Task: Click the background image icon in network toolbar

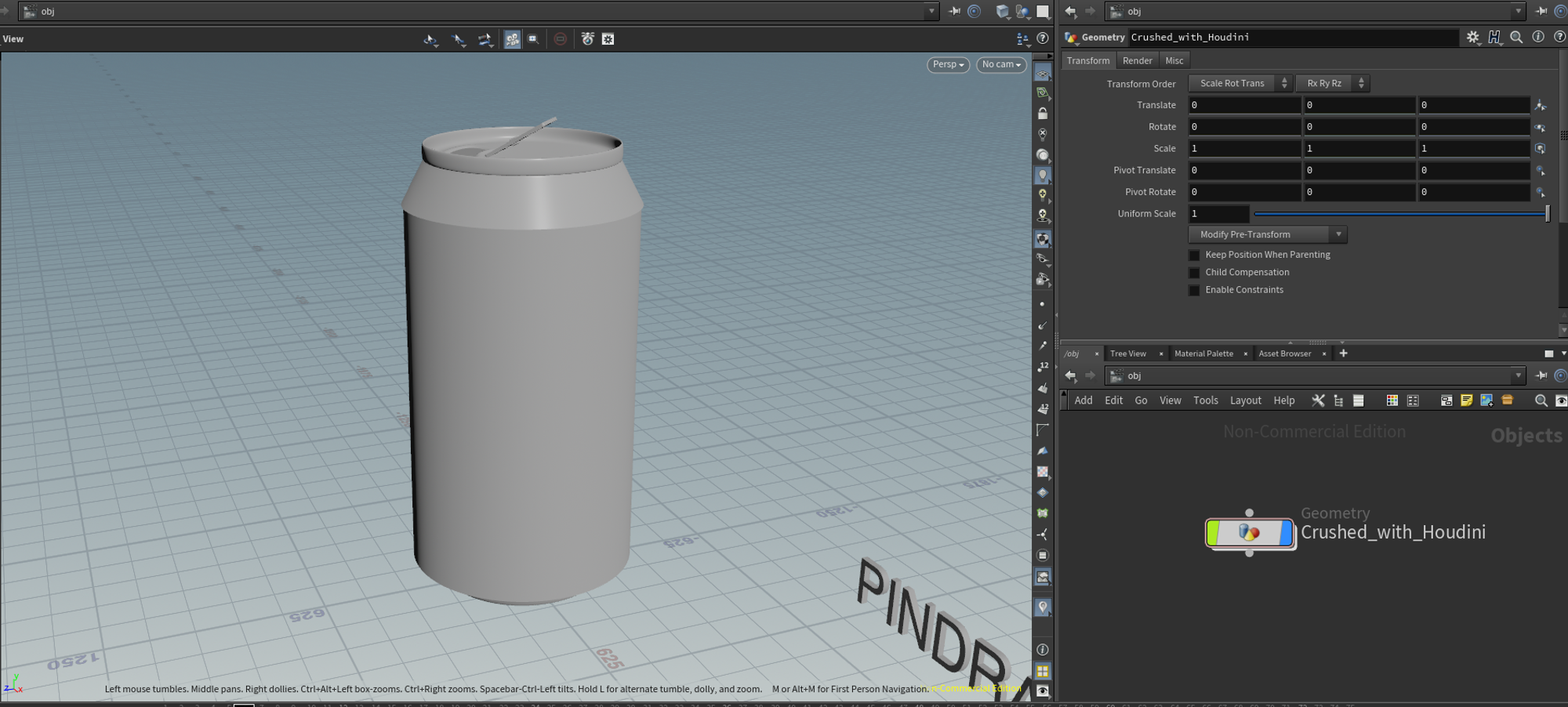Action: pyautogui.click(x=1486, y=401)
